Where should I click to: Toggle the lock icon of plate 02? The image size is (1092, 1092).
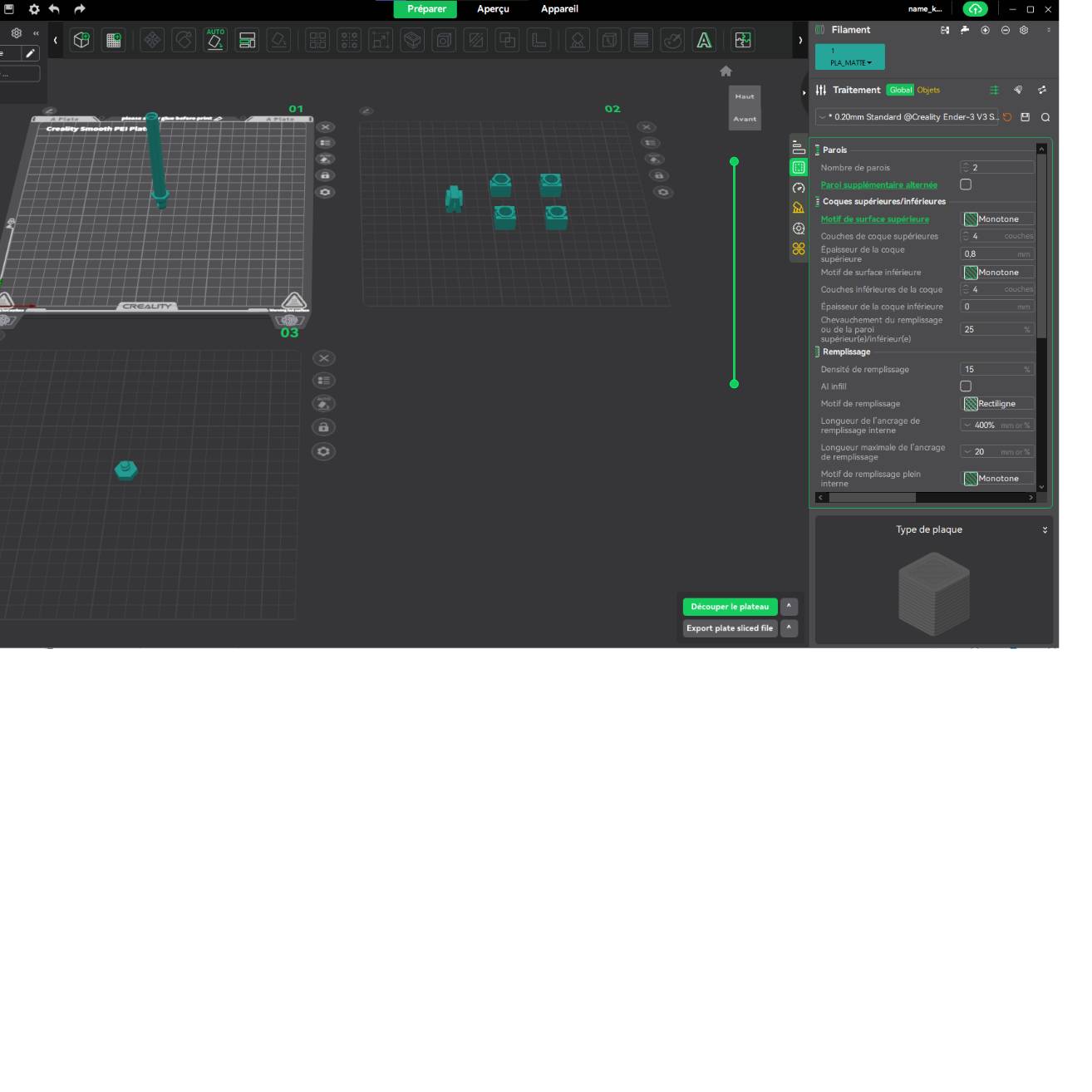tap(659, 175)
